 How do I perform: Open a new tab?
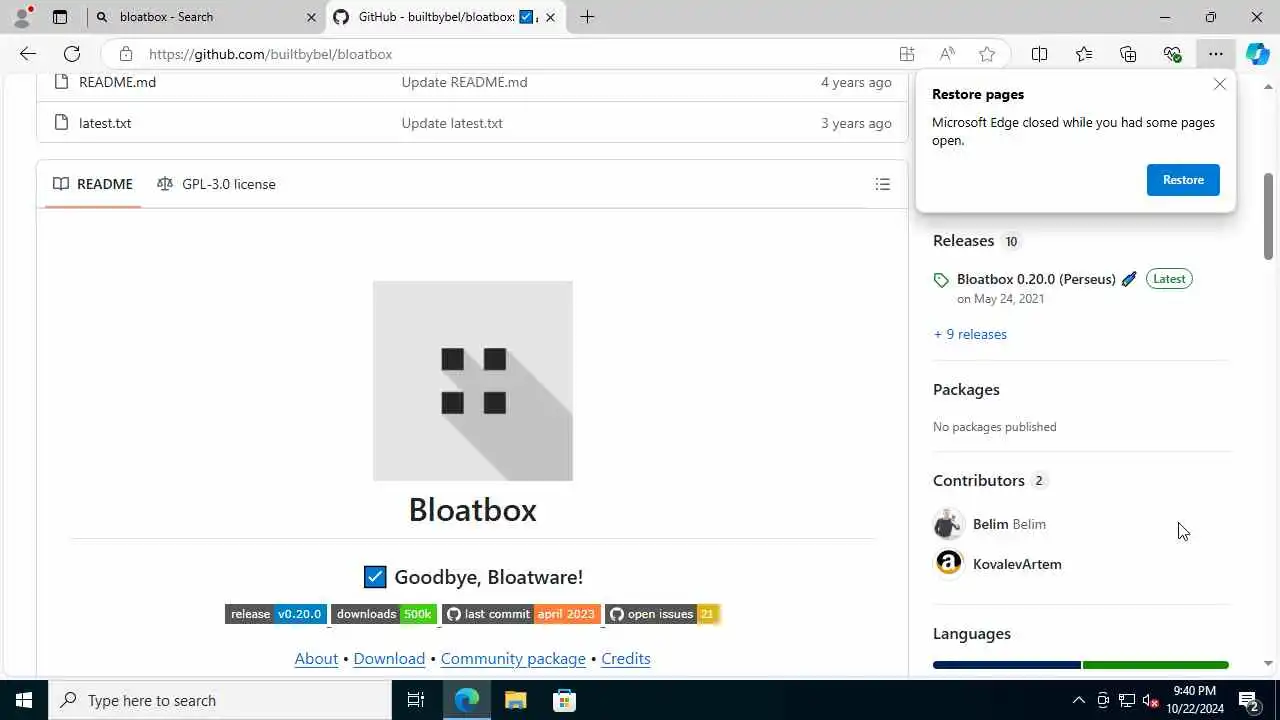[587, 17]
